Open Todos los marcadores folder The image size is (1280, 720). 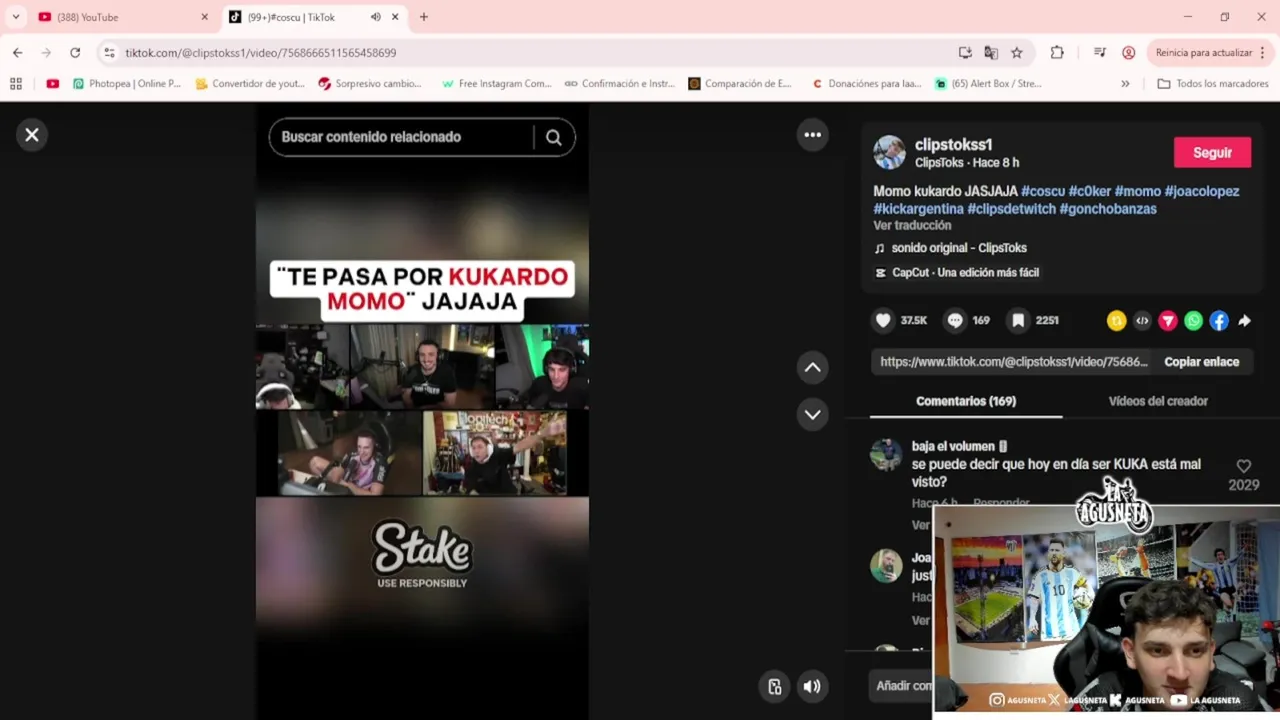1213,84
